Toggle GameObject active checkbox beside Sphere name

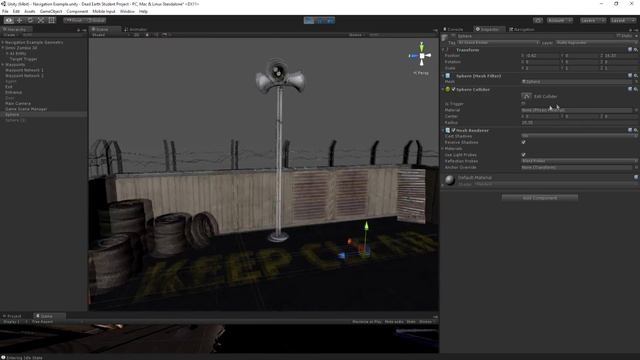(453, 36)
